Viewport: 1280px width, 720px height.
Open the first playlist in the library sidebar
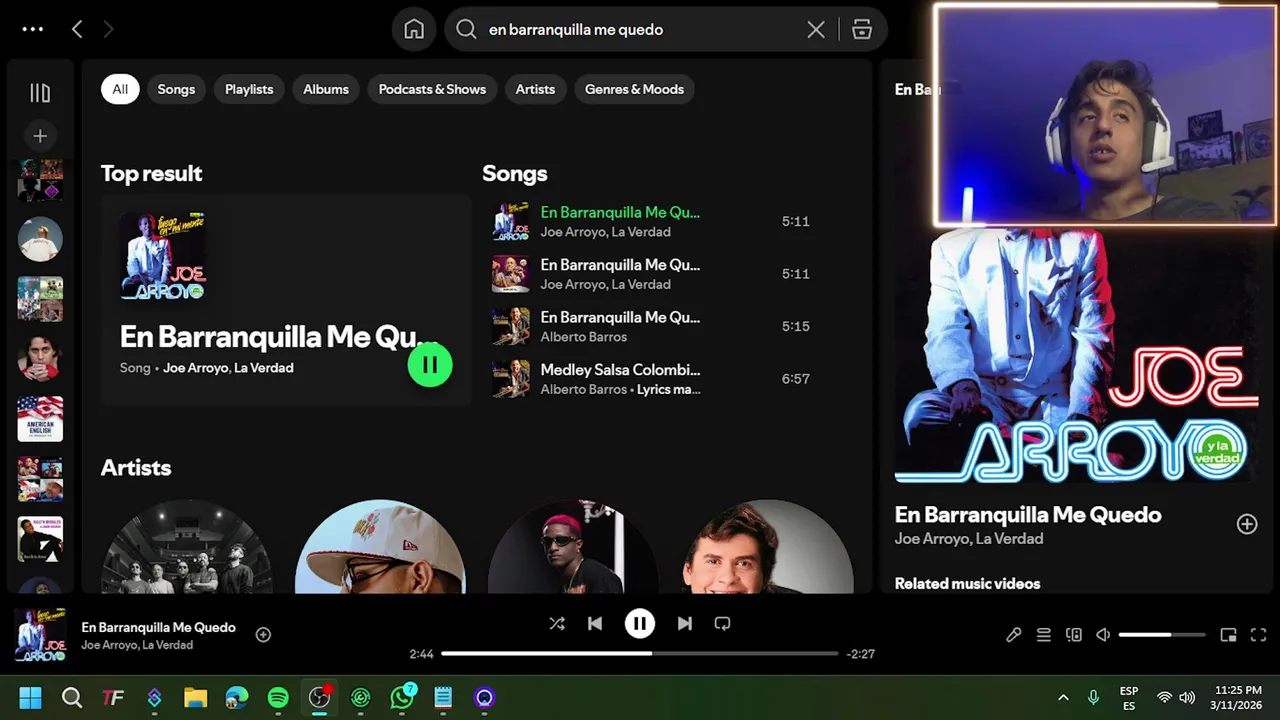click(x=40, y=180)
